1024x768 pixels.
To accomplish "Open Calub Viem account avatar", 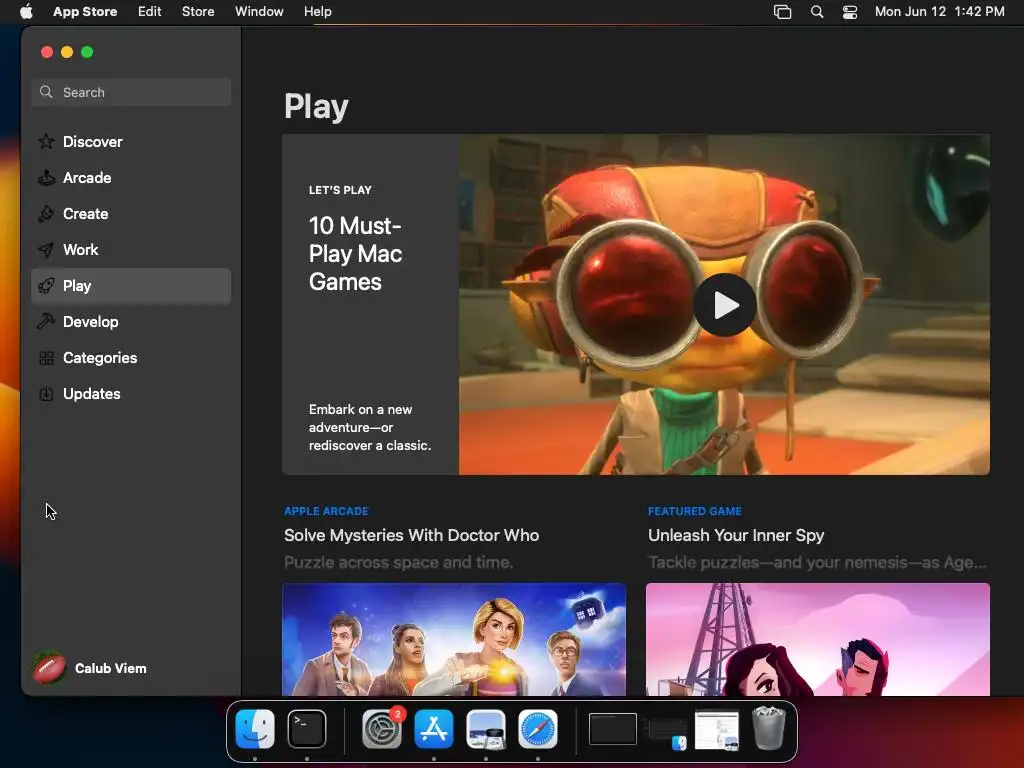I will click(x=50, y=668).
